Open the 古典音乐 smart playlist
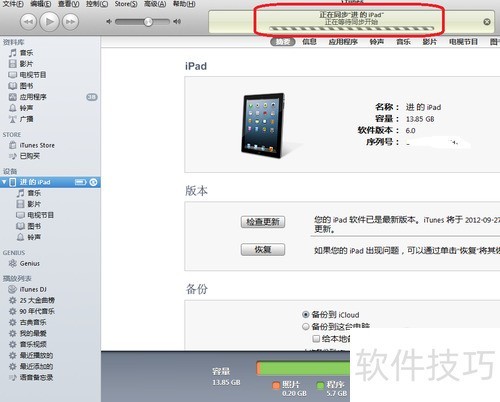This screenshot has width=500, height=402. [x=33, y=322]
